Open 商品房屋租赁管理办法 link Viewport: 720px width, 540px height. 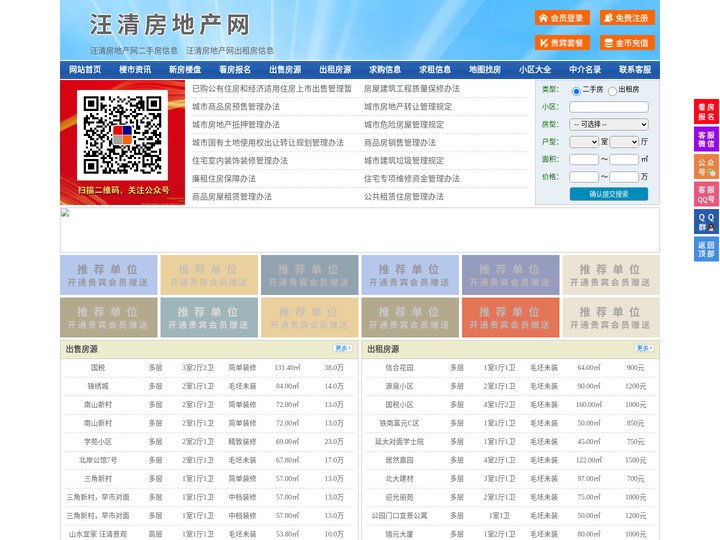(x=232, y=197)
